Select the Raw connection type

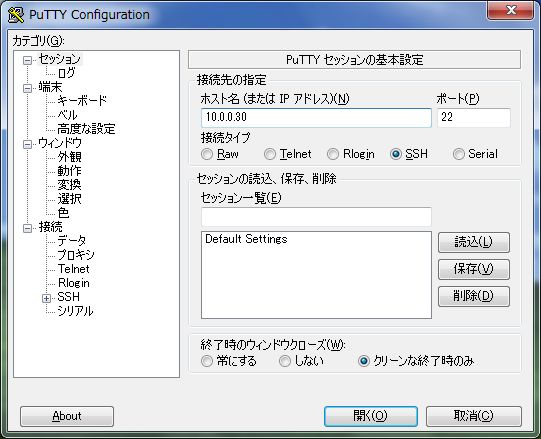[x=207, y=154]
